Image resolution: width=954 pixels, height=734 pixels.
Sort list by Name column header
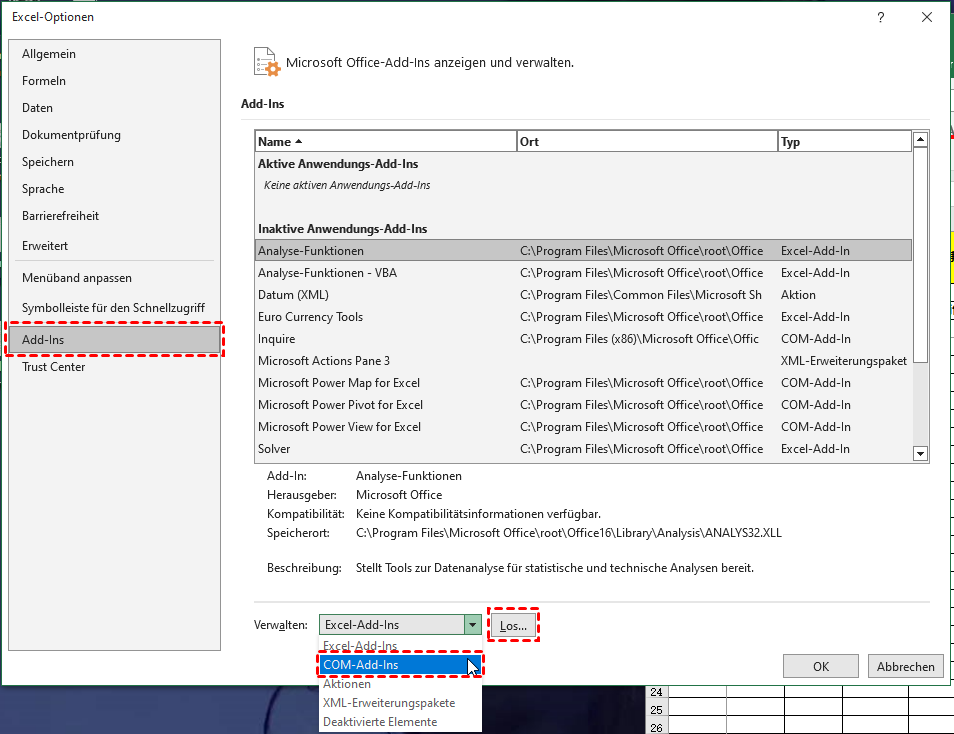point(385,142)
